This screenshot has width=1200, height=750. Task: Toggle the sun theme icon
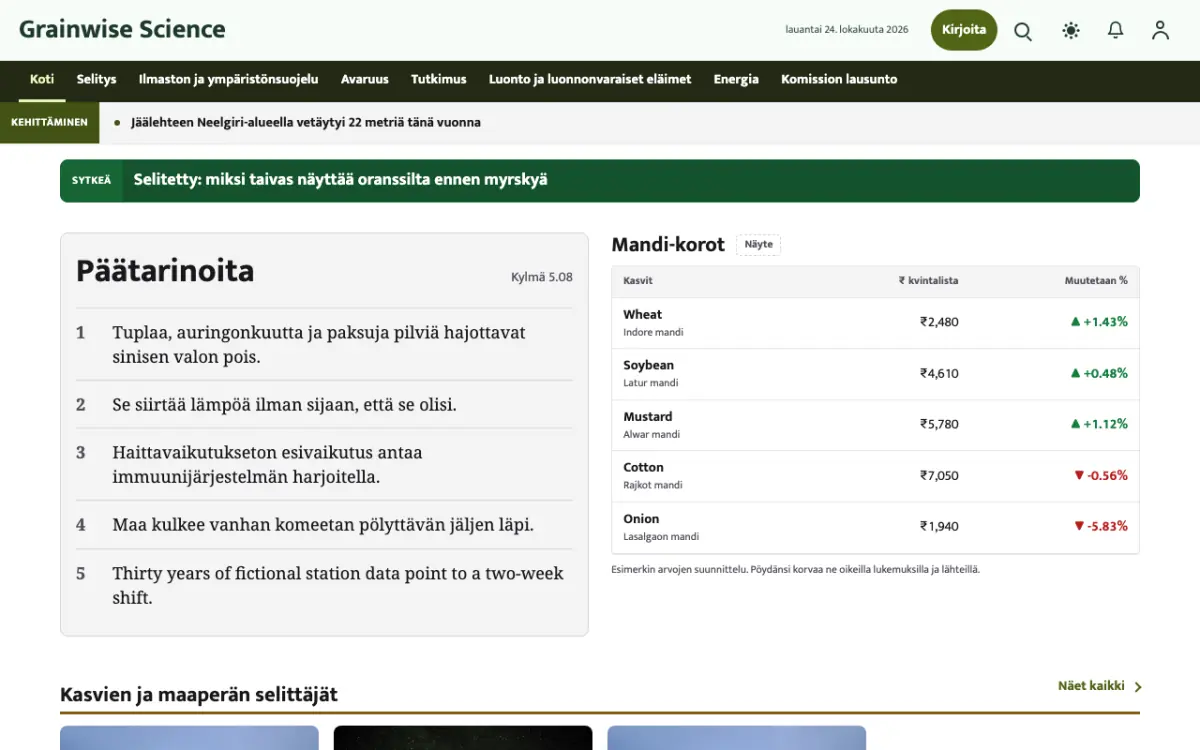pyautogui.click(x=1071, y=31)
